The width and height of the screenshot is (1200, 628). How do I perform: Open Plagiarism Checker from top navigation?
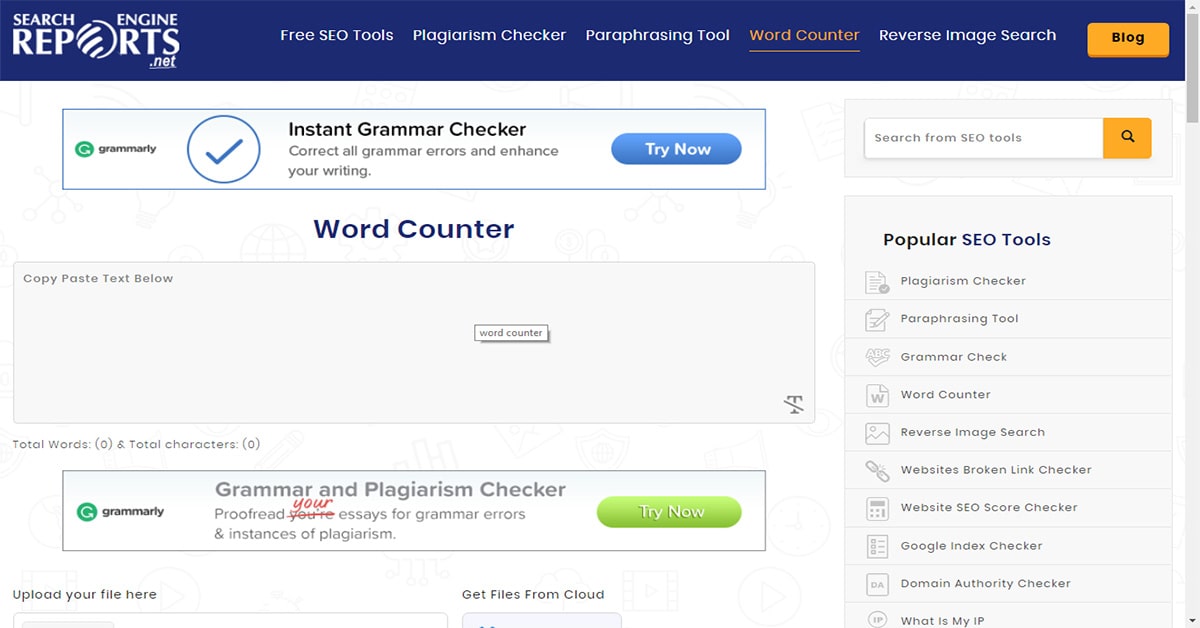489,36
